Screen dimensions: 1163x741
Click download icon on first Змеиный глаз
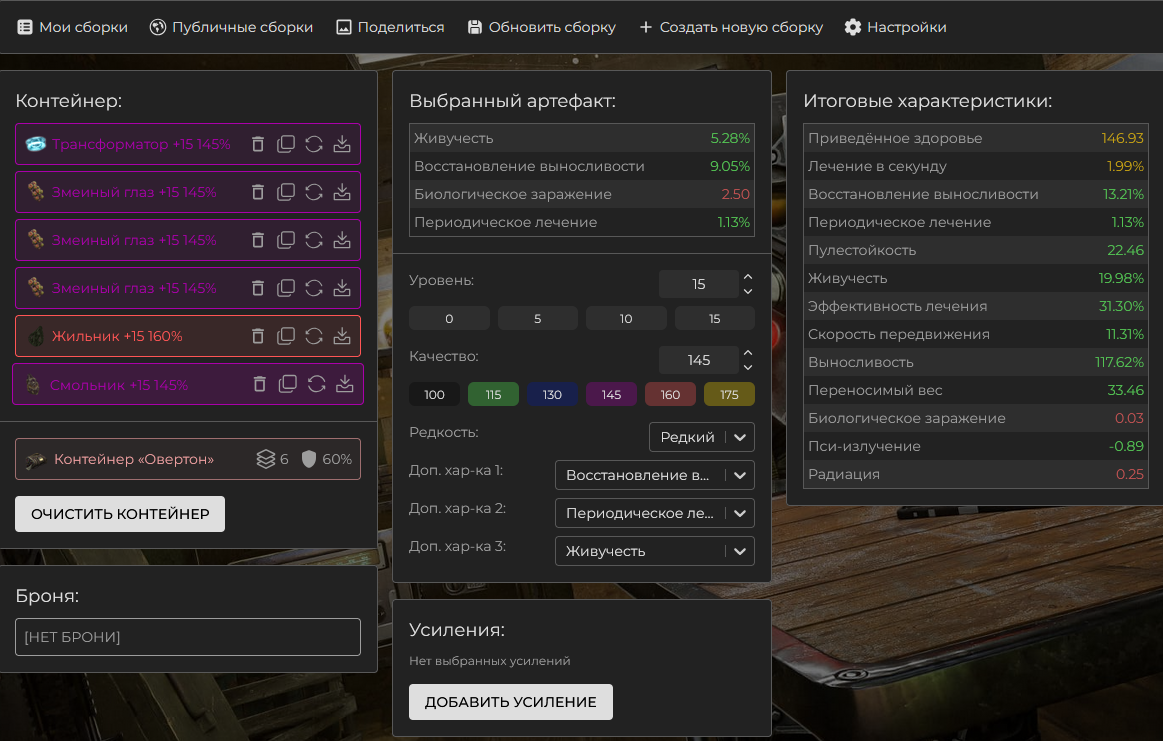pos(342,192)
